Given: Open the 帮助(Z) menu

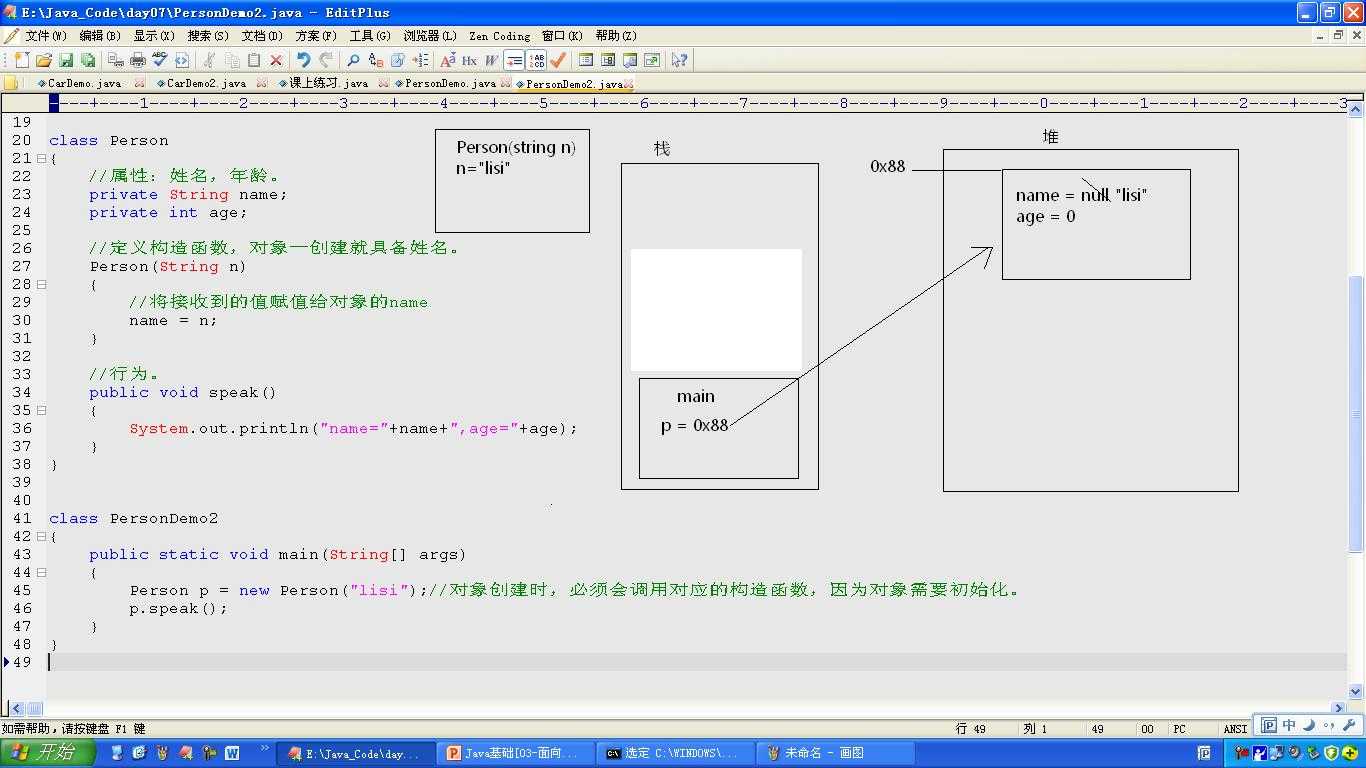Looking at the screenshot, I should (x=616, y=35).
